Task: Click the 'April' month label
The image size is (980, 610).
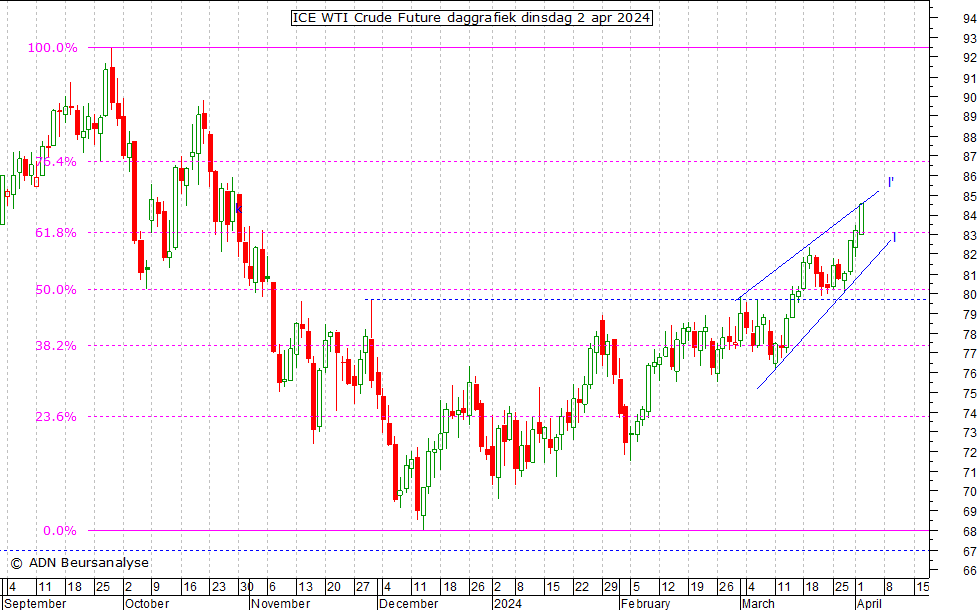Action: [869, 604]
